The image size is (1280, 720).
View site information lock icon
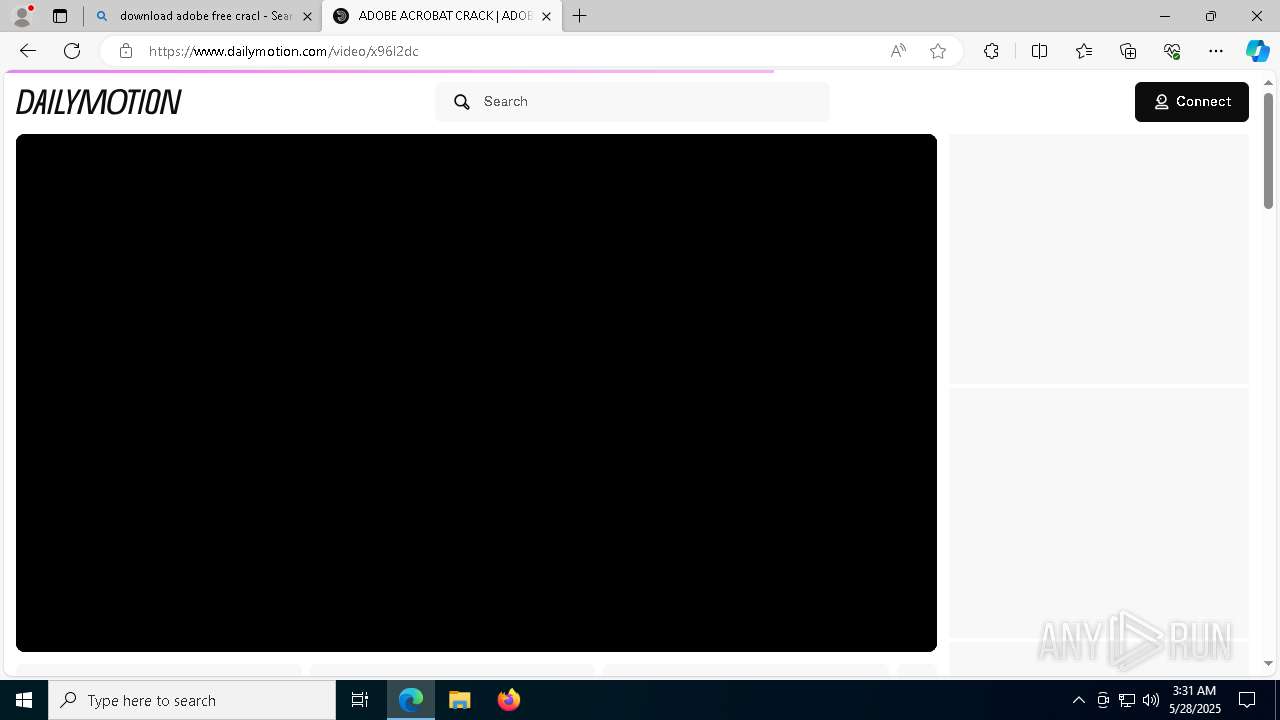pos(125,51)
